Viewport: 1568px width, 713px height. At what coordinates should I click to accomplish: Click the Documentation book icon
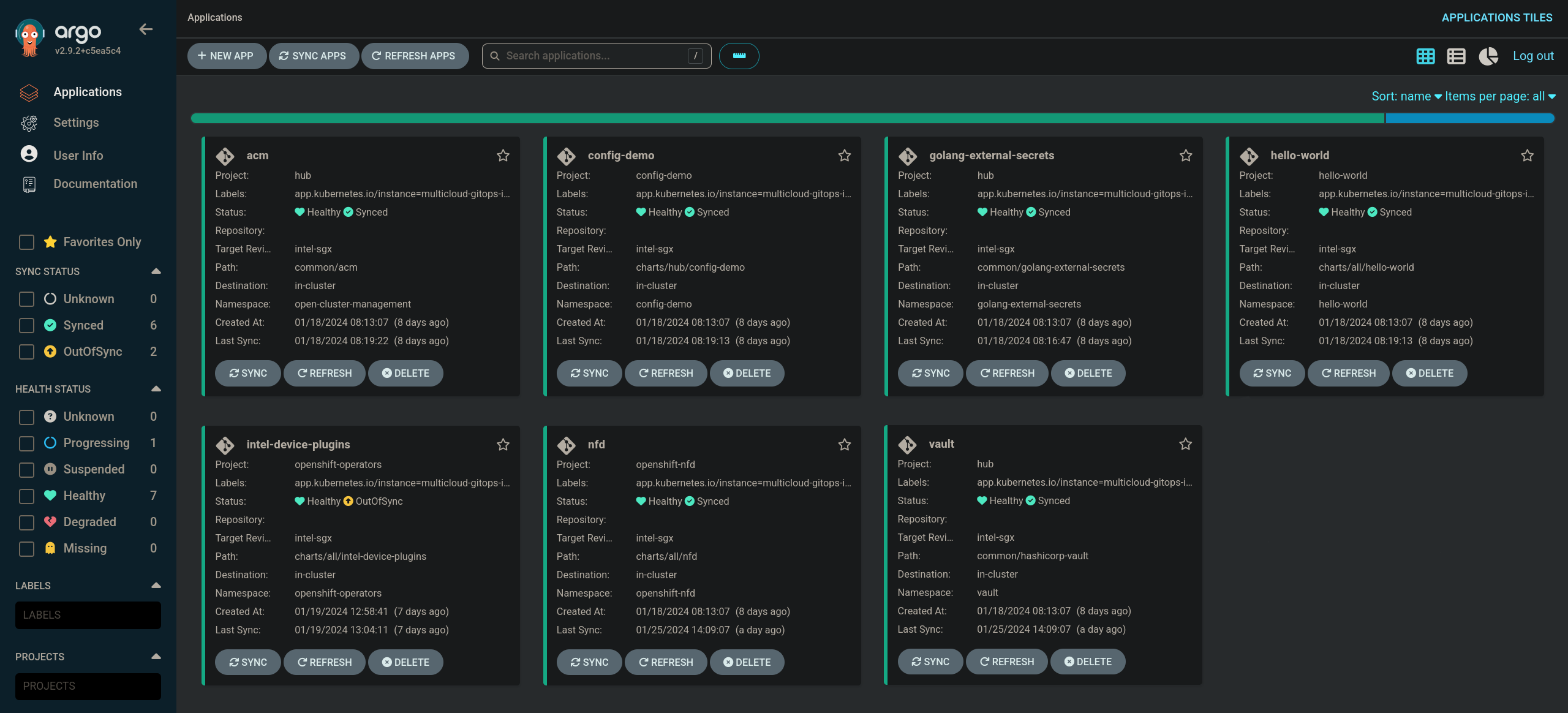pos(29,184)
